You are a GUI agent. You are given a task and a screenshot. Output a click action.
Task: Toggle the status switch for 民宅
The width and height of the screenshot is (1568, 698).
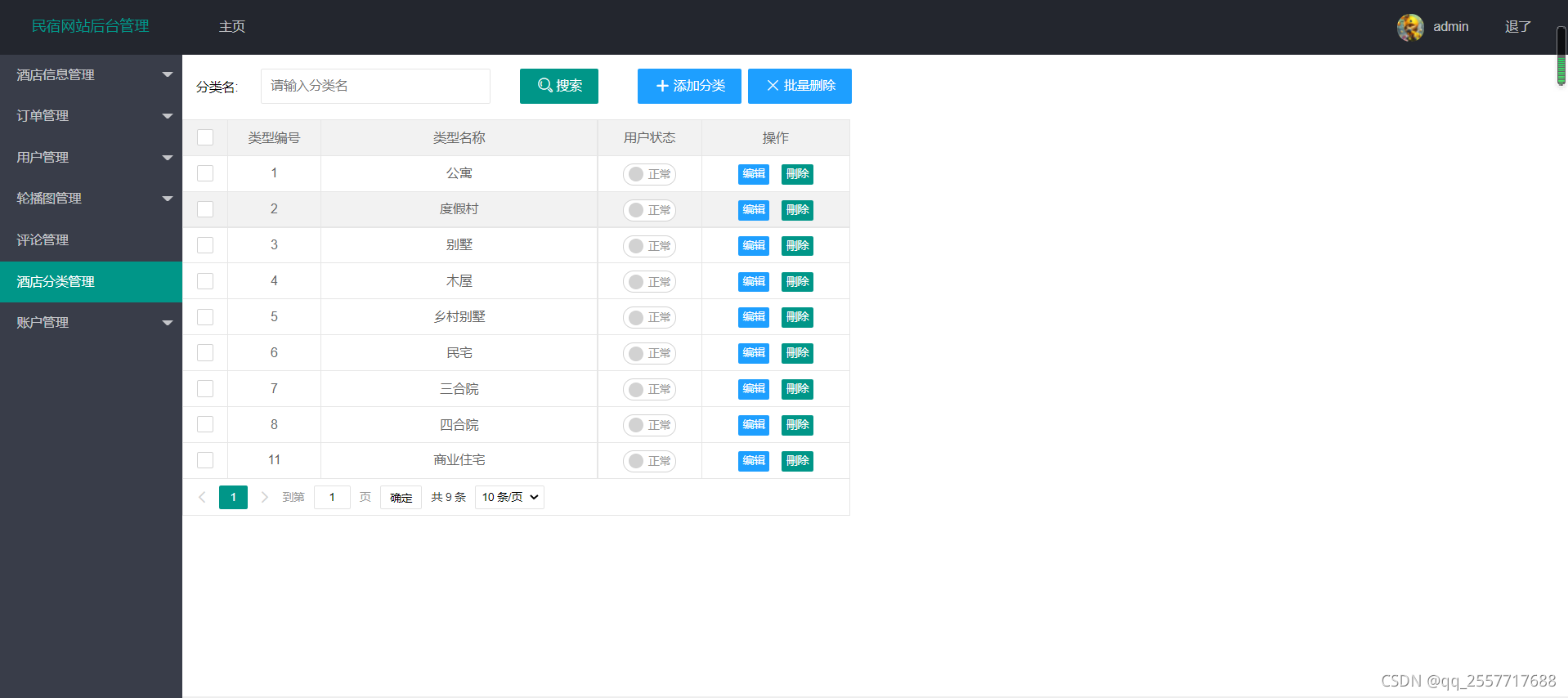coord(649,353)
